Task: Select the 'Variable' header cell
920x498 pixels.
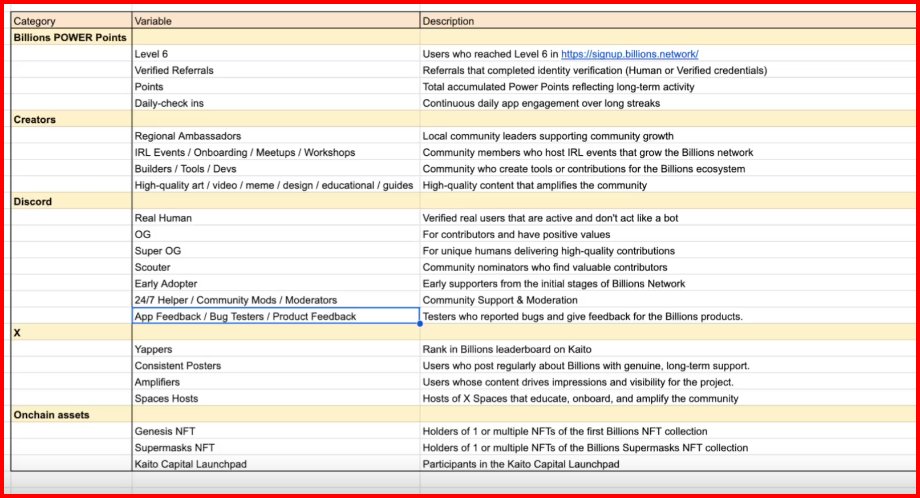Action: tap(276, 21)
